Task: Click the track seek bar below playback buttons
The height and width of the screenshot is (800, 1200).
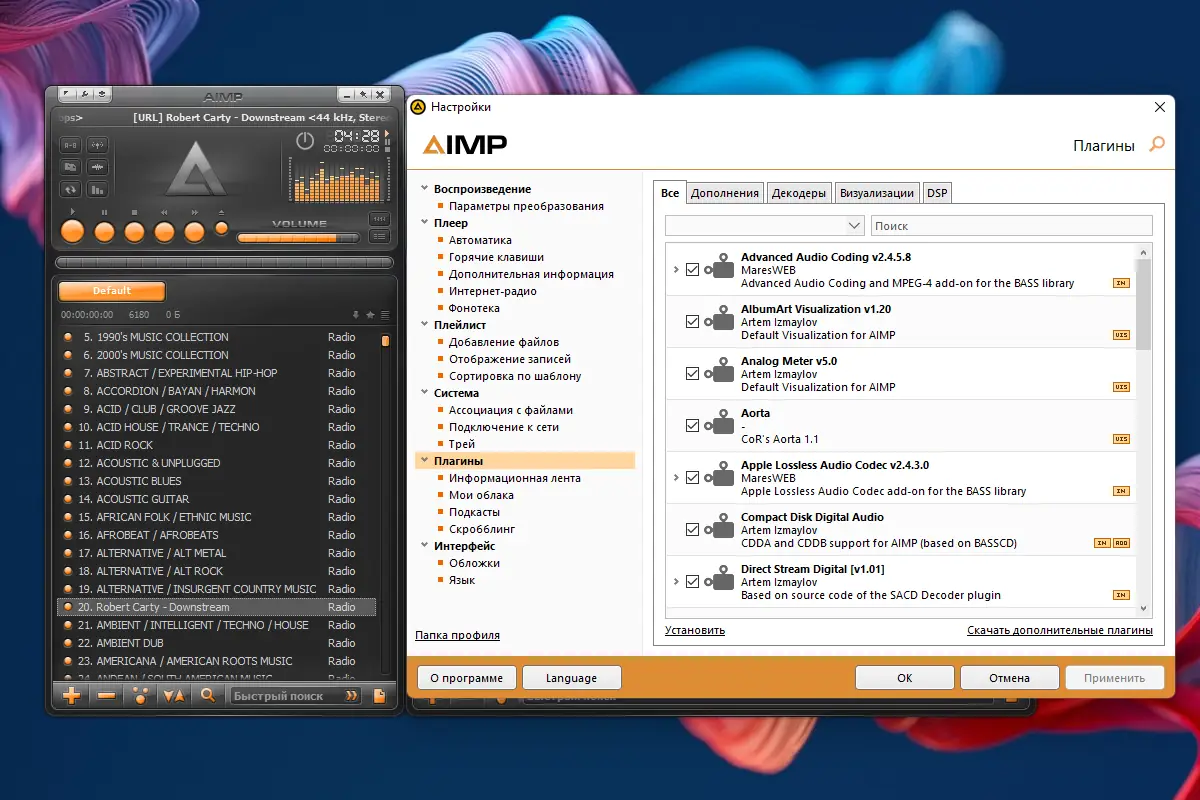Action: (223, 262)
